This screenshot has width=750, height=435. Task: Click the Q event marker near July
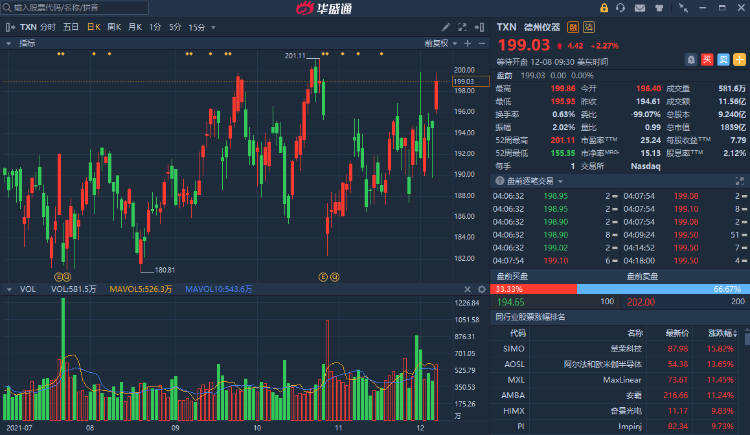[66, 277]
